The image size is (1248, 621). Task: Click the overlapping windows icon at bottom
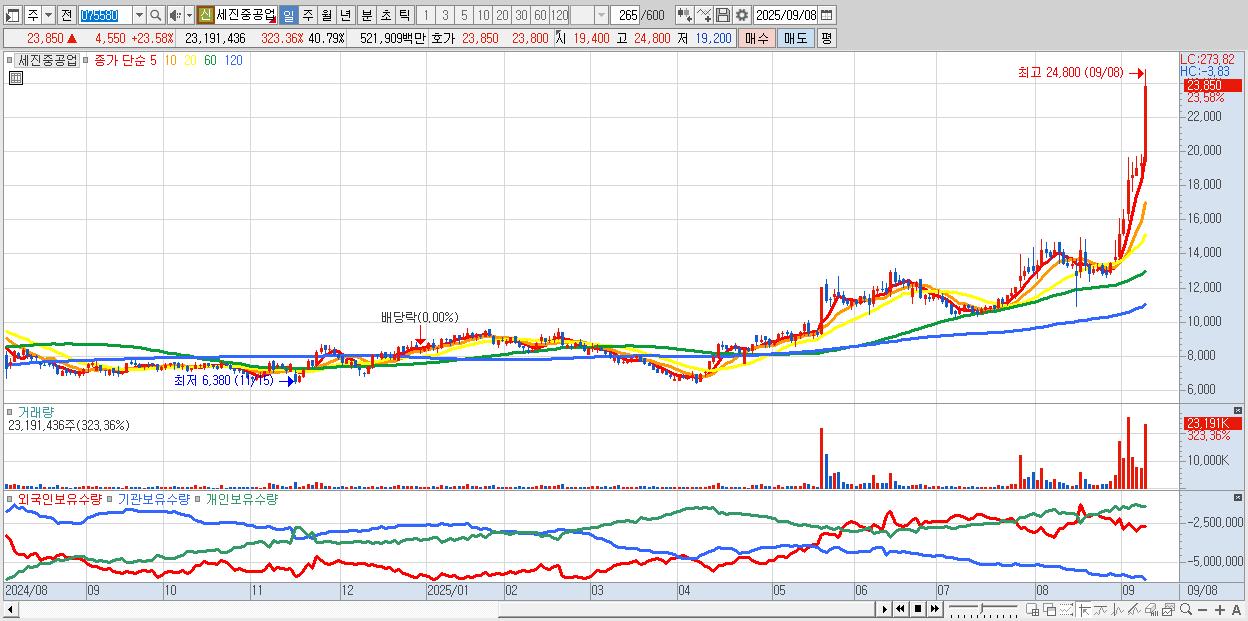(1050, 610)
